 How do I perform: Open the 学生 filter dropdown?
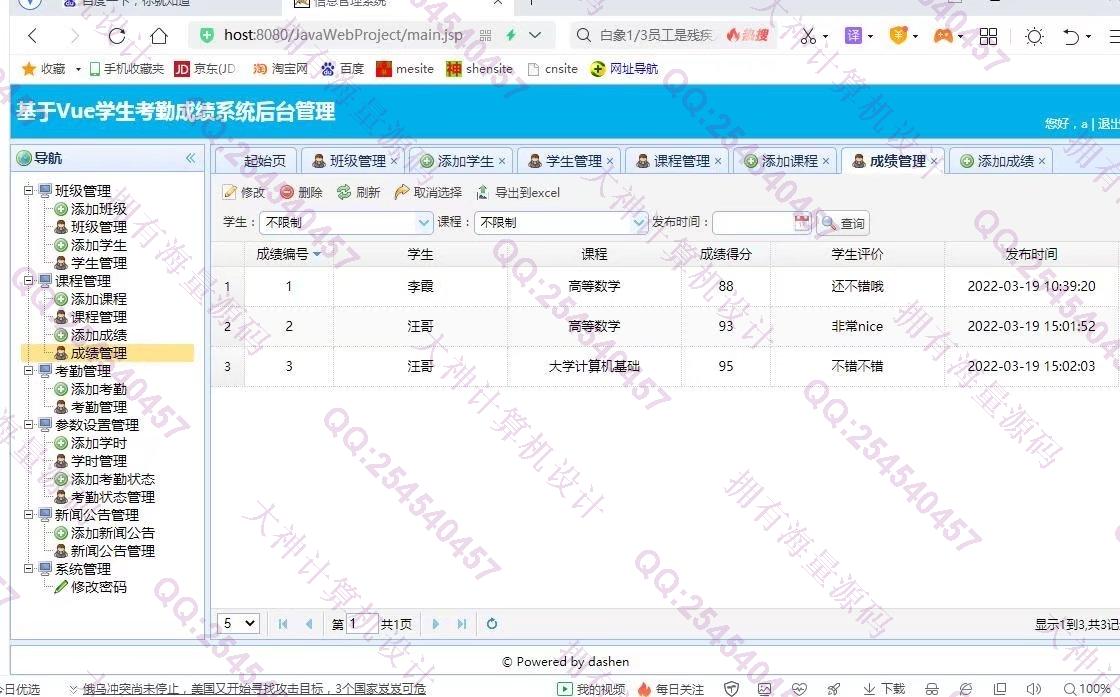[x=424, y=223]
